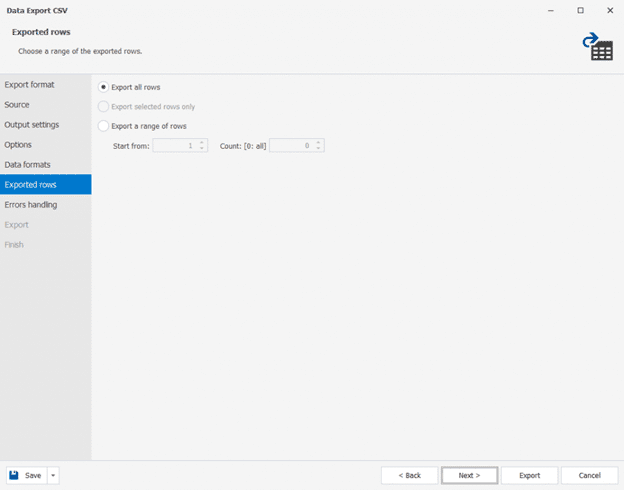Open the Options wizard page
Viewport: 624px width, 490px height.
click(x=18, y=145)
